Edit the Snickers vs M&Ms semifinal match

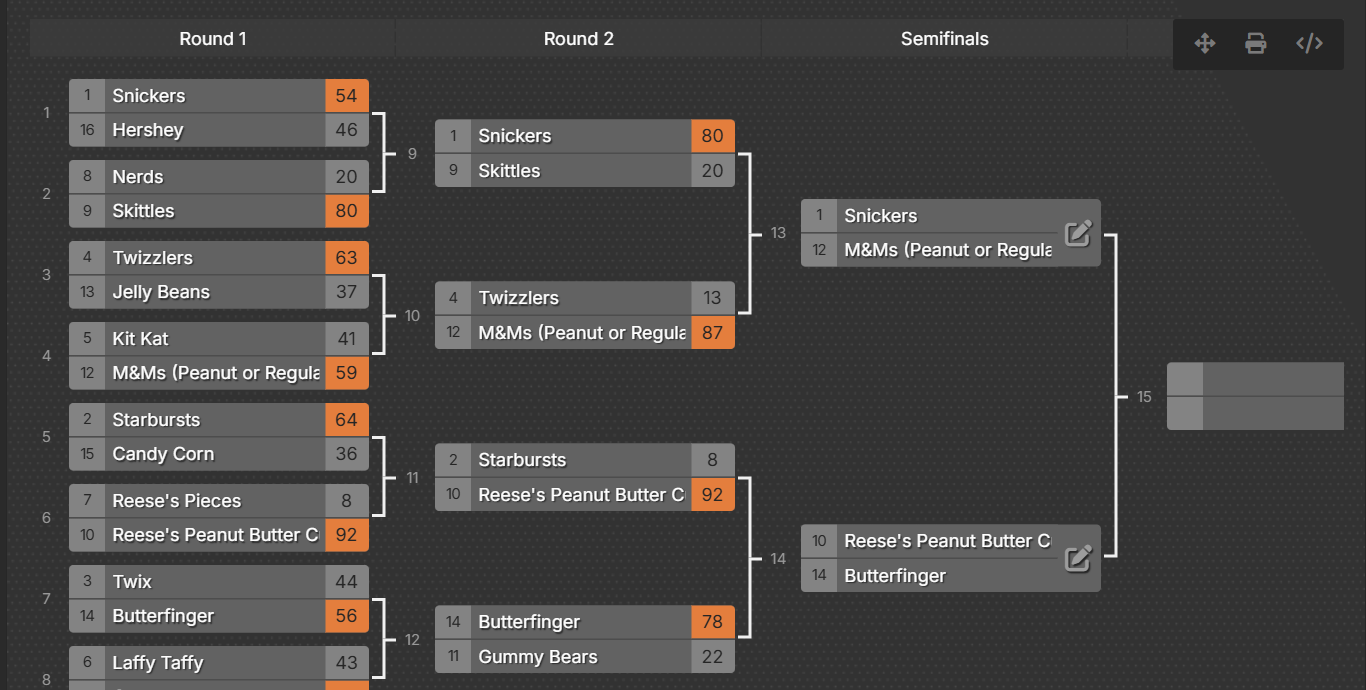point(1078,233)
